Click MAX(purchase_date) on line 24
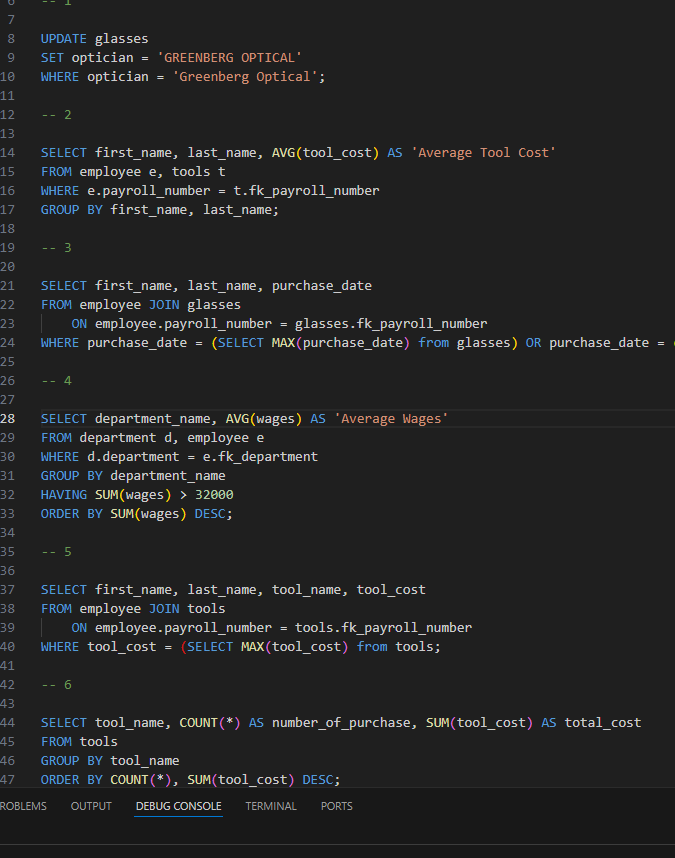The width and height of the screenshot is (675, 858). pyautogui.click(x=340, y=343)
